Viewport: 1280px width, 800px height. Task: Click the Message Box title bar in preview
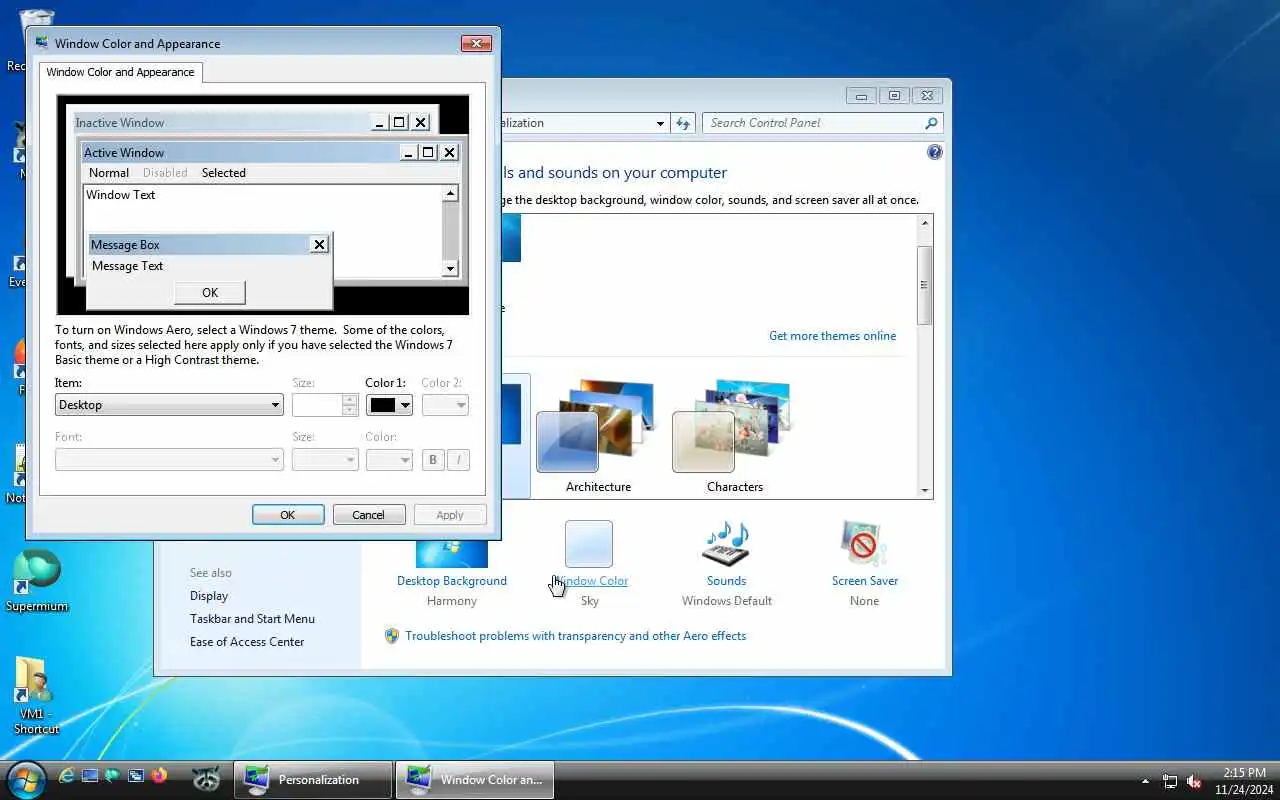tap(199, 244)
